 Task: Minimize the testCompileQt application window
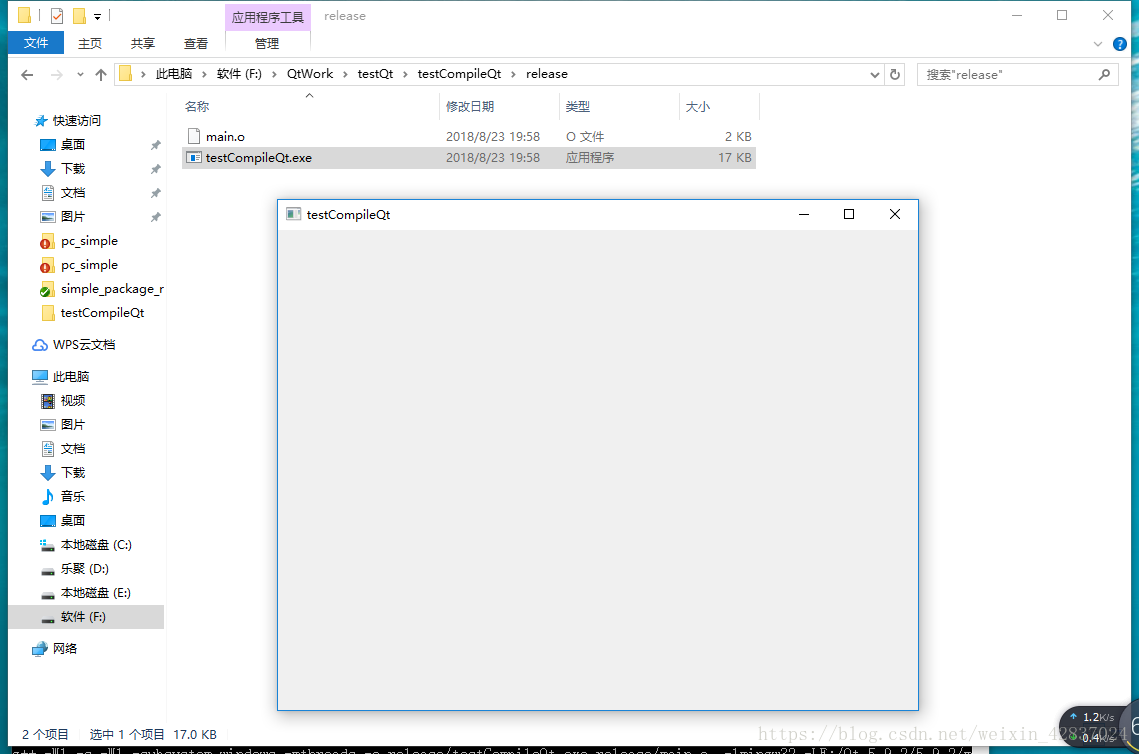coord(803,214)
